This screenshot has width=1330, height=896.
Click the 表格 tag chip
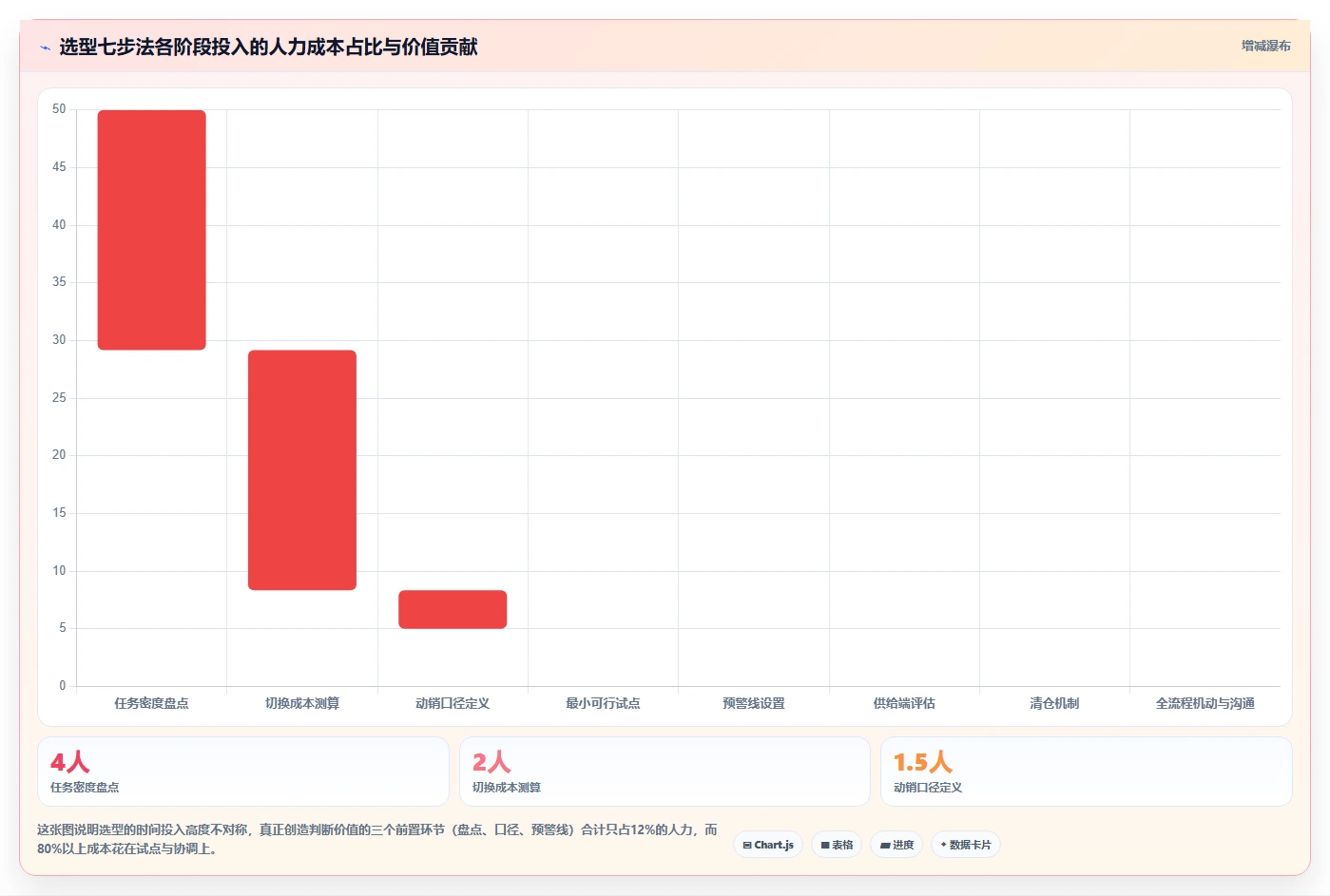[837, 845]
